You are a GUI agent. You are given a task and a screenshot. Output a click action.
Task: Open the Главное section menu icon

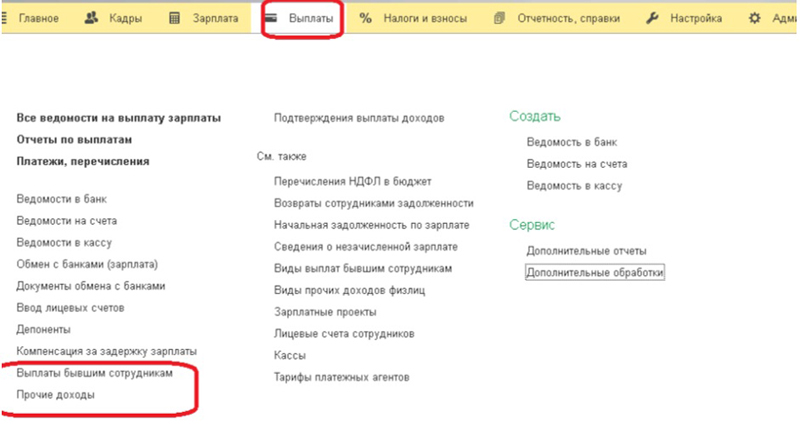(x=4, y=18)
